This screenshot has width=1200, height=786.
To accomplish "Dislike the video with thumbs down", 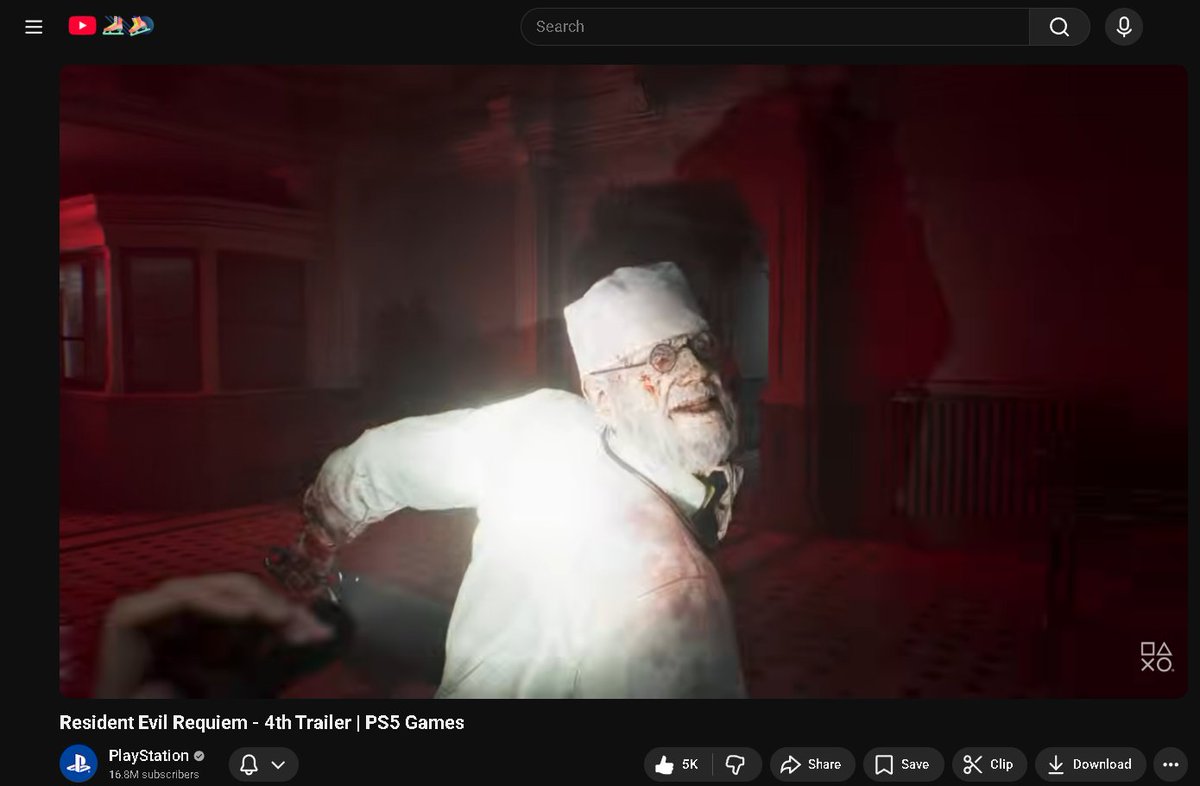I will (x=736, y=765).
